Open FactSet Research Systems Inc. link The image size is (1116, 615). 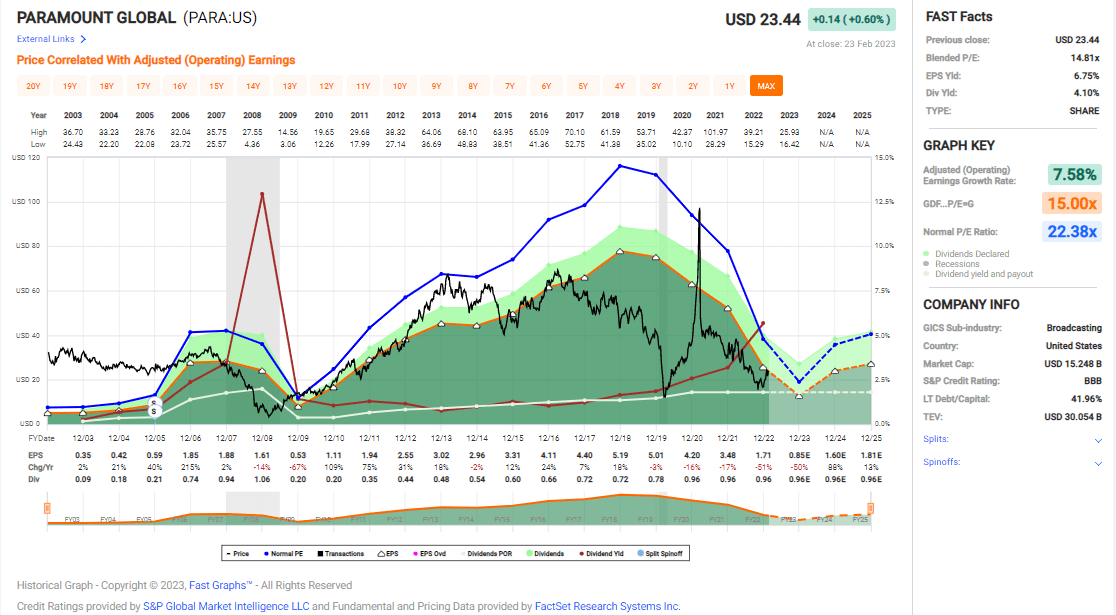click(607, 606)
